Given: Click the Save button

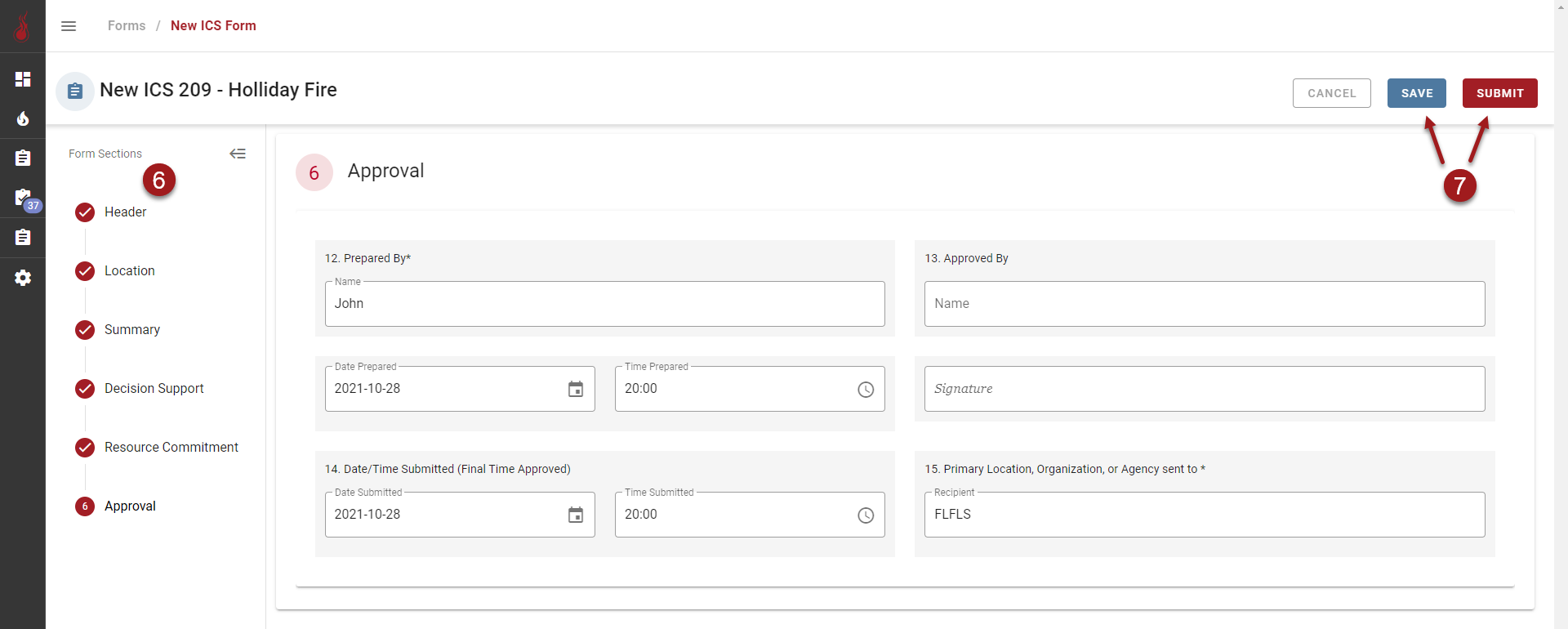Looking at the screenshot, I should (1416, 93).
